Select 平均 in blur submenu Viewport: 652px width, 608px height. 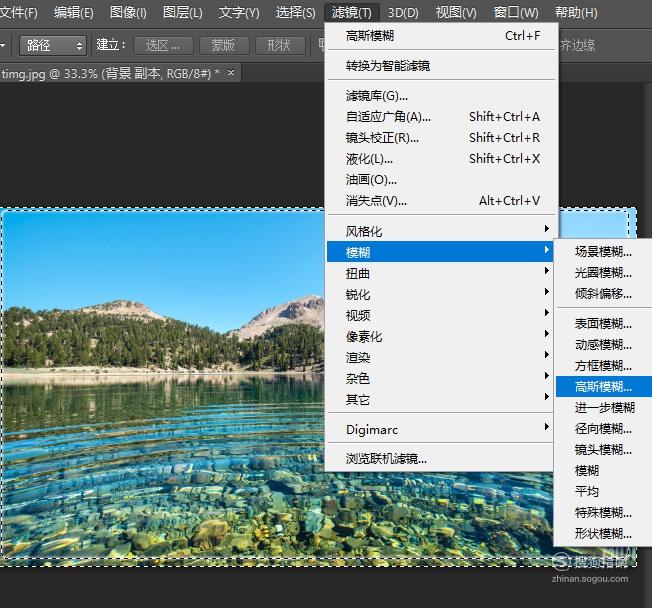[x=604, y=492]
